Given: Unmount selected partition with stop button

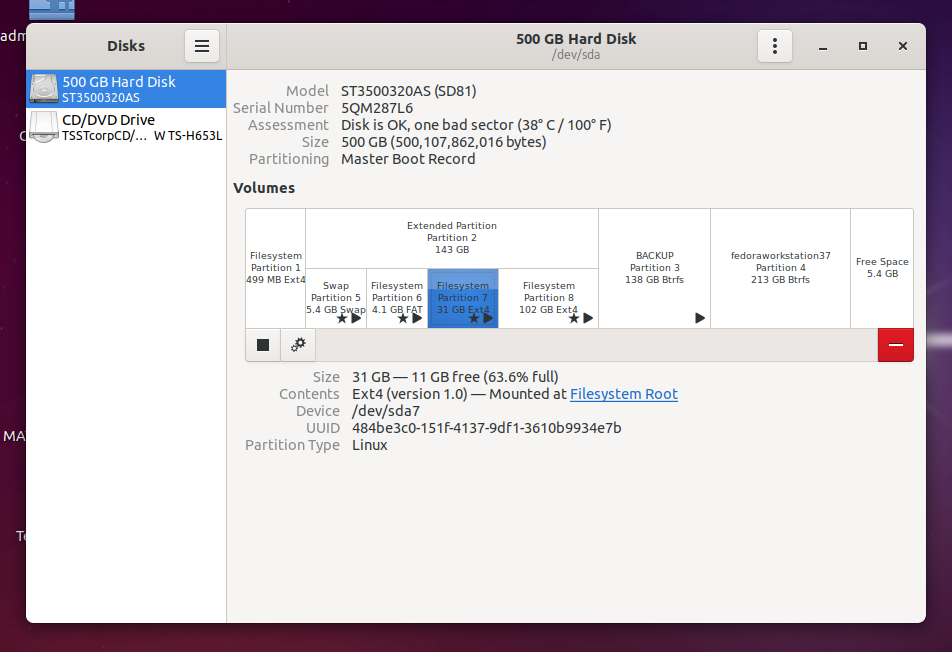Looking at the screenshot, I should coord(263,345).
